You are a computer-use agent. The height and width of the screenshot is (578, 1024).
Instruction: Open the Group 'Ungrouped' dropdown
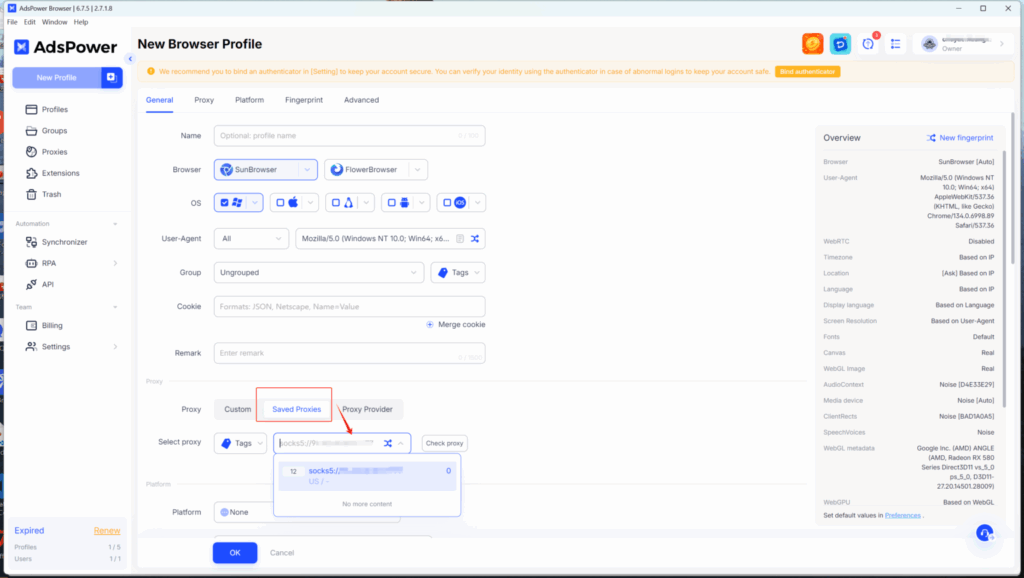click(x=319, y=273)
